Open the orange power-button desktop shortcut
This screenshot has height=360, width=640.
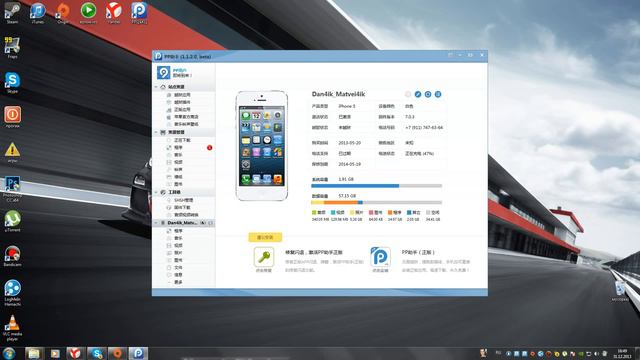pos(12,117)
